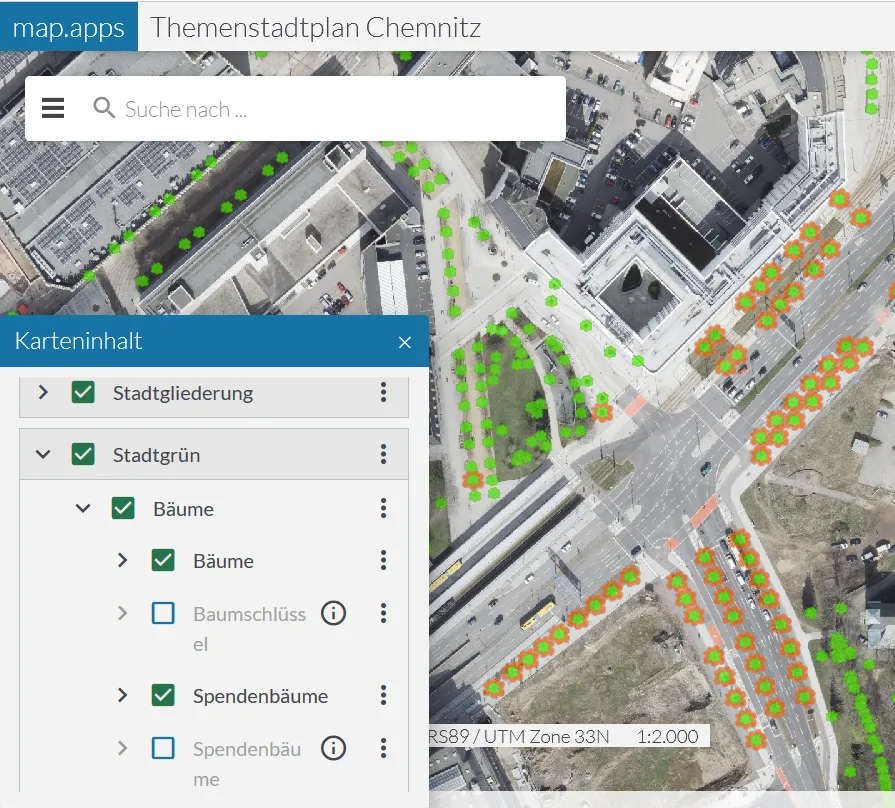895x808 pixels.
Task: Click the map.apps logo tab
Action: point(69,27)
